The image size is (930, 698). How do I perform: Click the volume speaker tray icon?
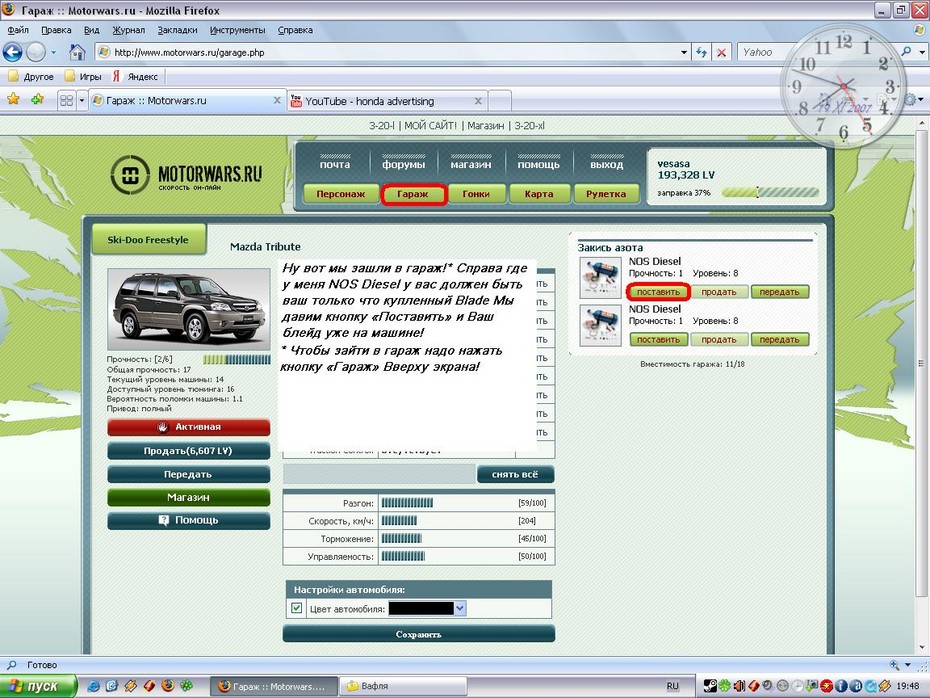point(739,686)
